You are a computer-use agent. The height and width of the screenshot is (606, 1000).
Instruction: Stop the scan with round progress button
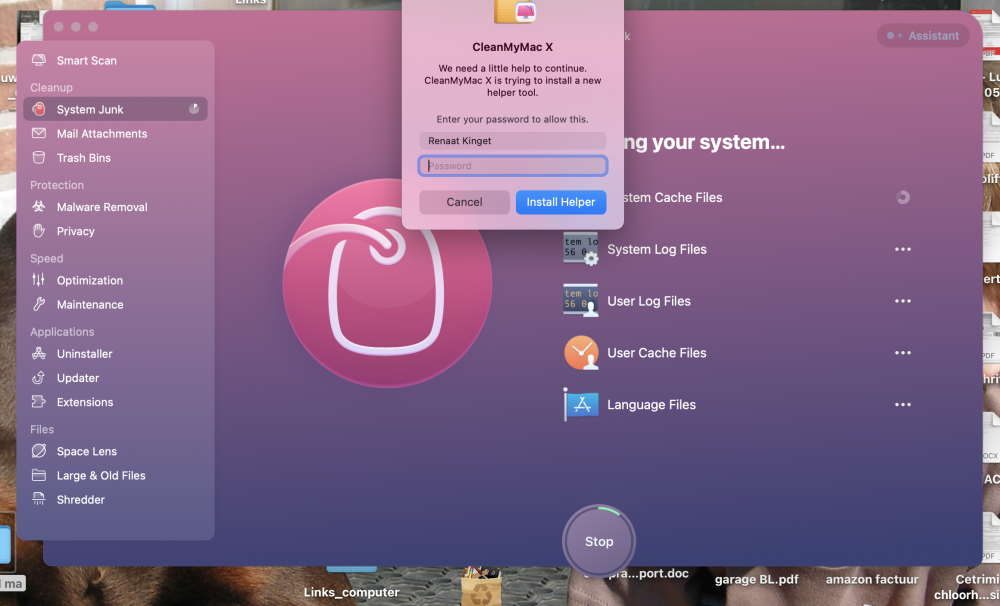tap(599, 541)
